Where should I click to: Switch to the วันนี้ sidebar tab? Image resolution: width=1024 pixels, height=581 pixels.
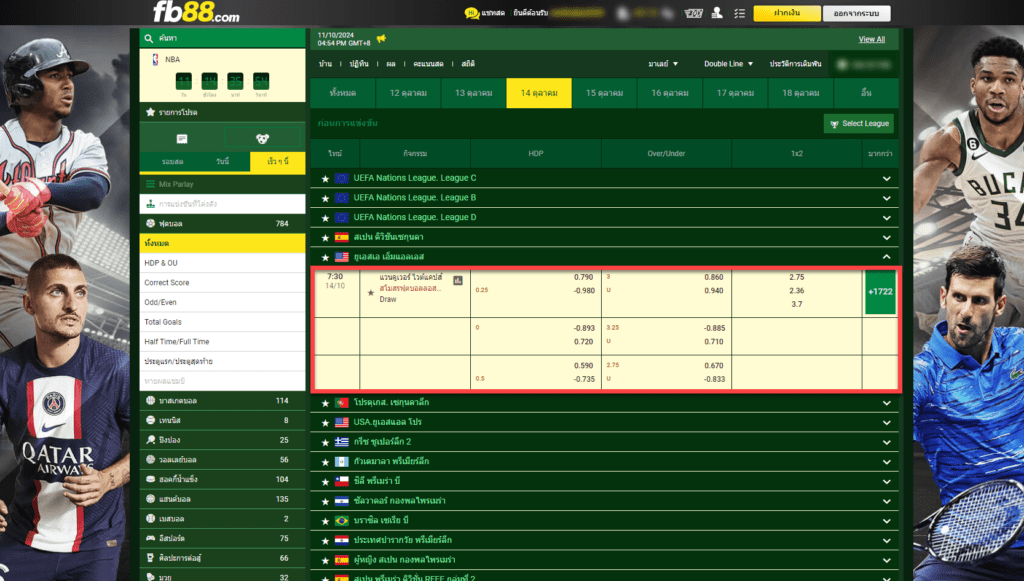click(223, 161)
